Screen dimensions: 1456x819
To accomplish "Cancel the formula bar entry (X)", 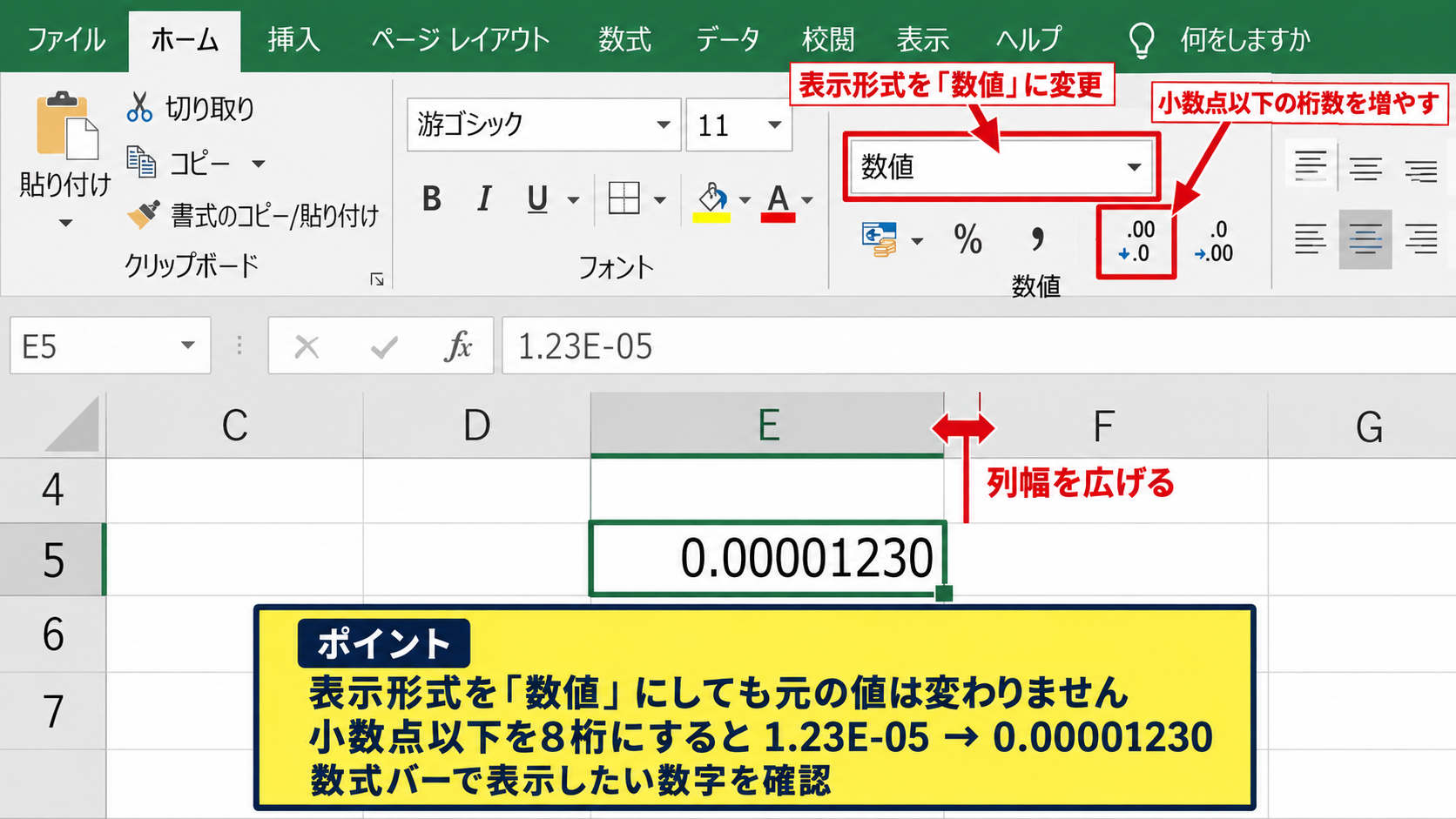I will click(x=307, y=347).
